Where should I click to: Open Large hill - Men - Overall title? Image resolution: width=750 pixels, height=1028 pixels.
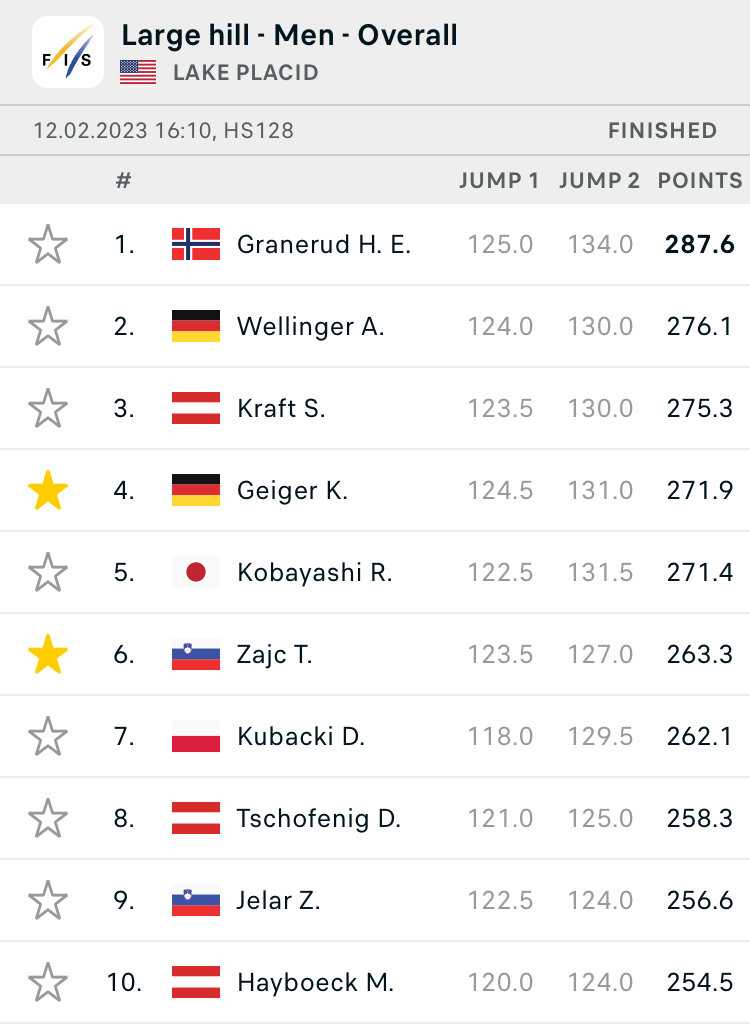289,36
